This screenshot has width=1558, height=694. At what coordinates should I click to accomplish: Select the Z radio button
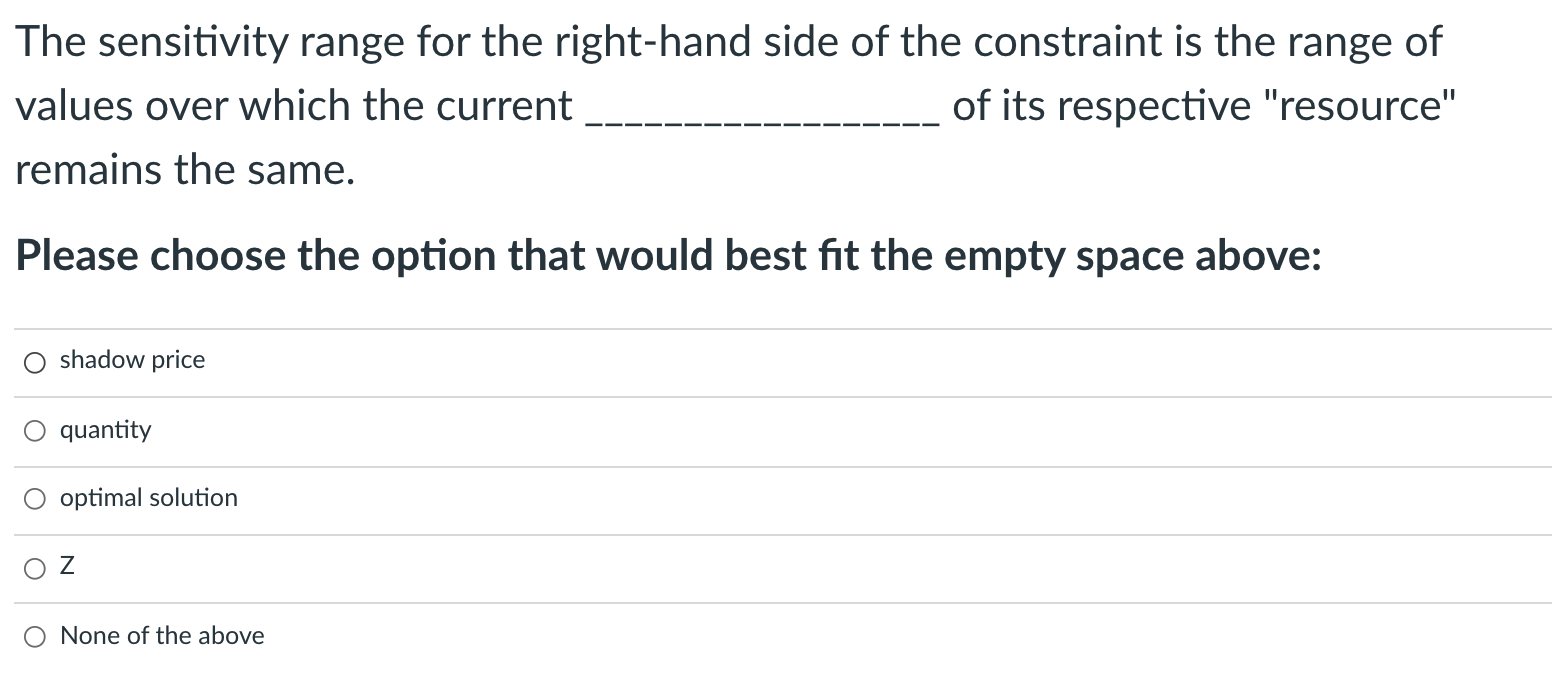click(35, 567)
